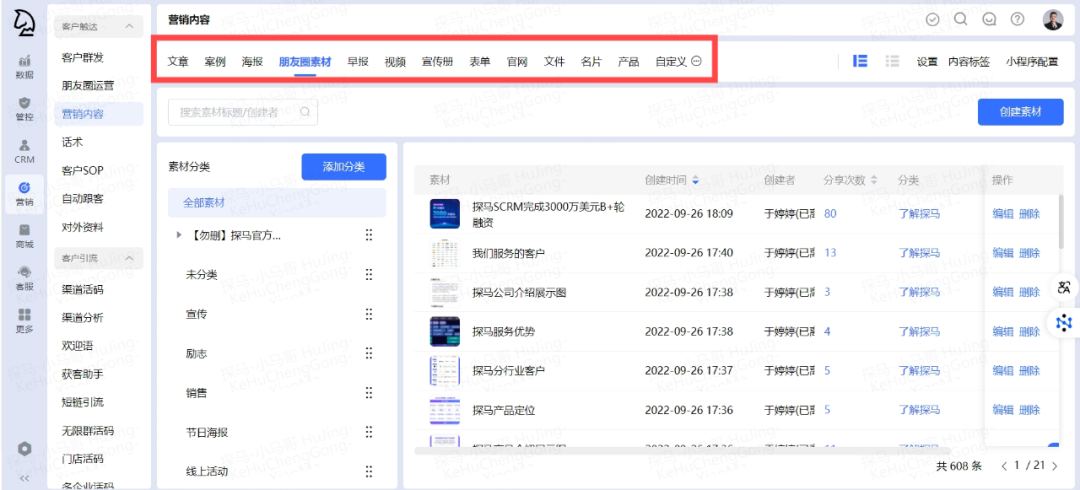Click the help question mark icon
The height and width of the screenshot is (490, 1080).
(1018, 19)
